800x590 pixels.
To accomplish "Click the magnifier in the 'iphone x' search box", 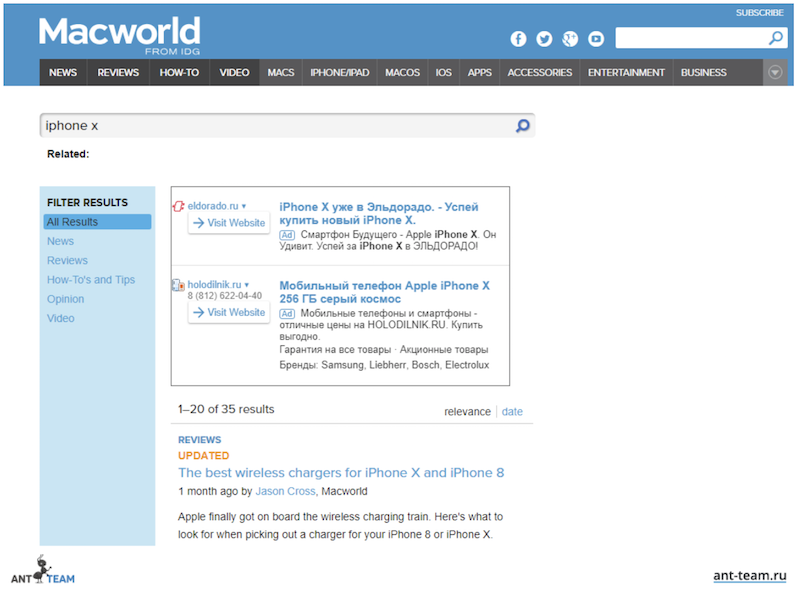I will pyautogui.click(x=522, y=126).
